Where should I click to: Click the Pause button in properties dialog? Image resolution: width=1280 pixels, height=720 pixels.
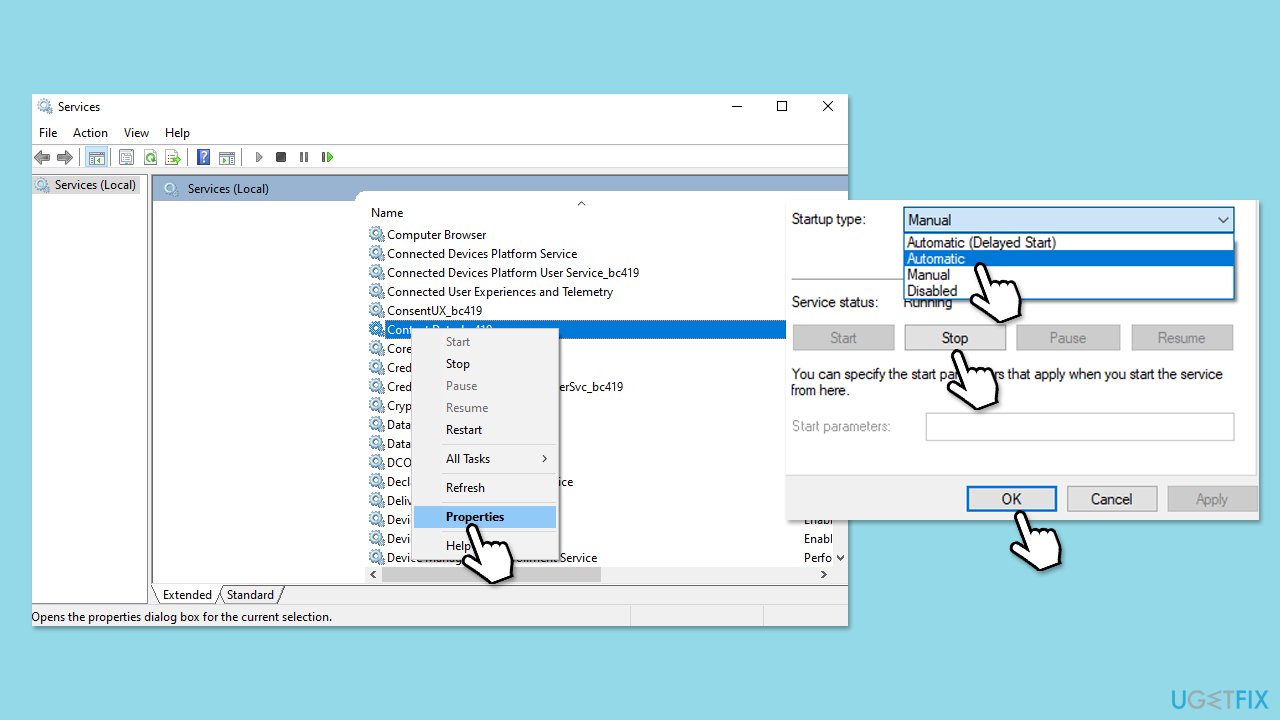[1068, 338]
